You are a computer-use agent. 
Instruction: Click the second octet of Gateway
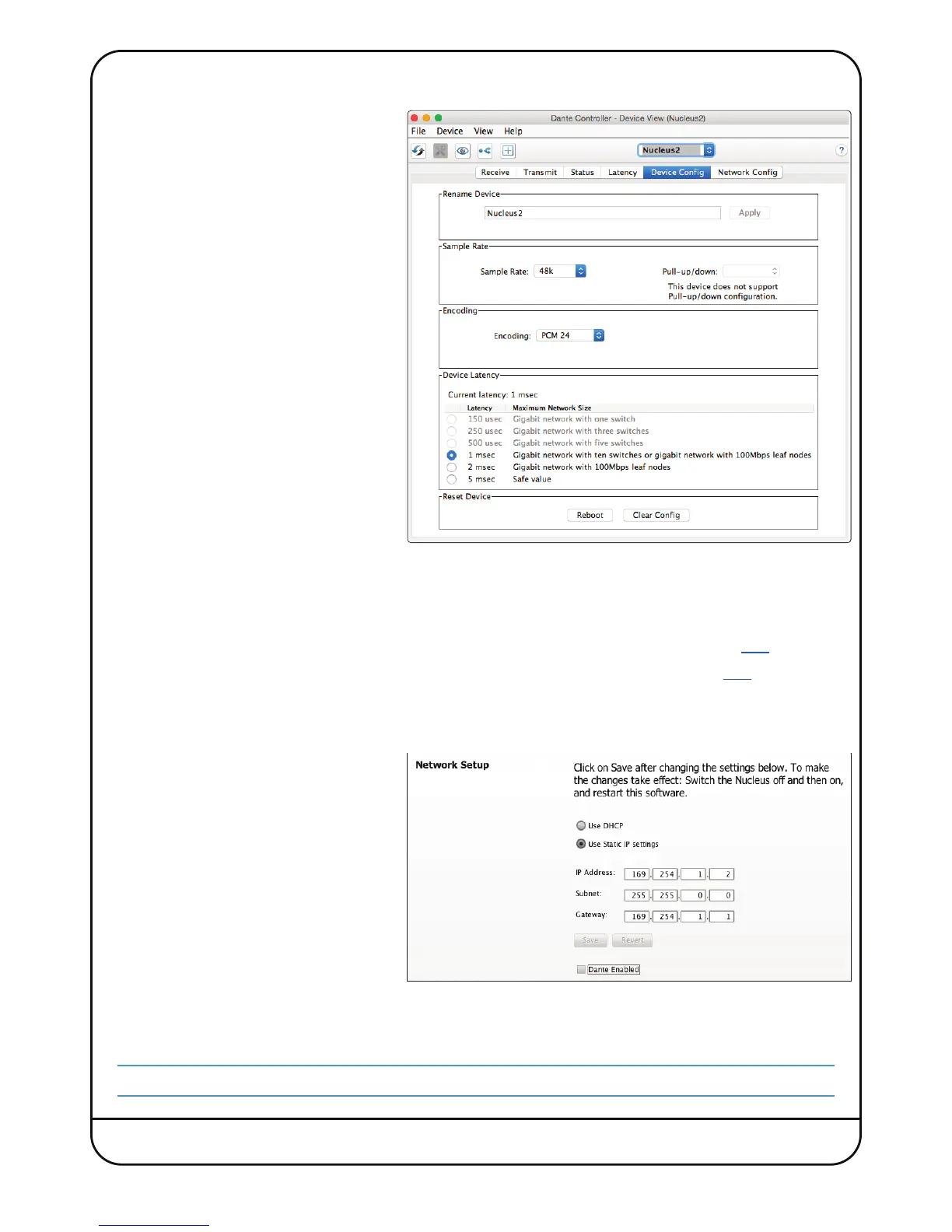click(665, 916)
